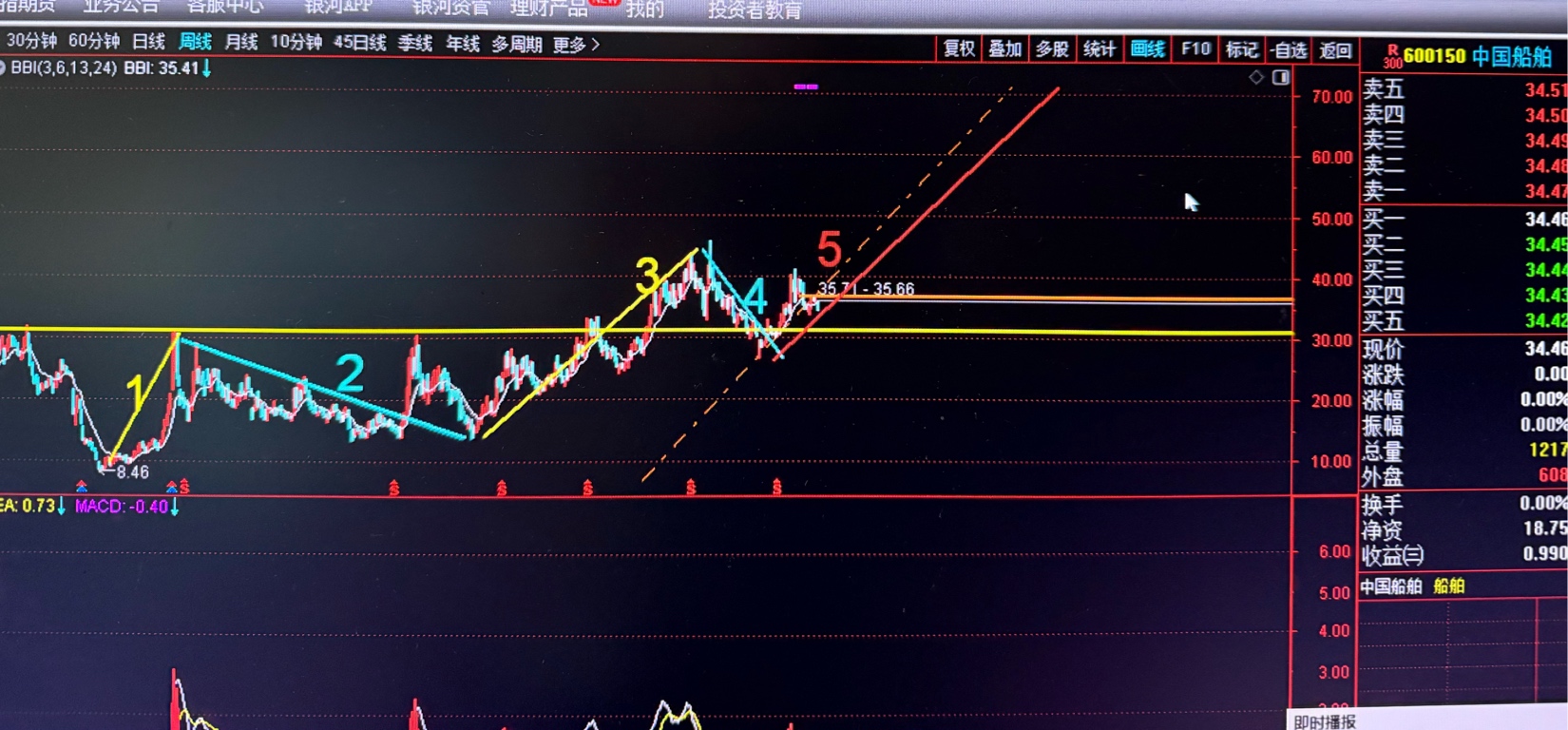Switch to the 60分钟 period
Image resolution: width=1568 pixels, height=730 pixels.
(x=94, y=41)
